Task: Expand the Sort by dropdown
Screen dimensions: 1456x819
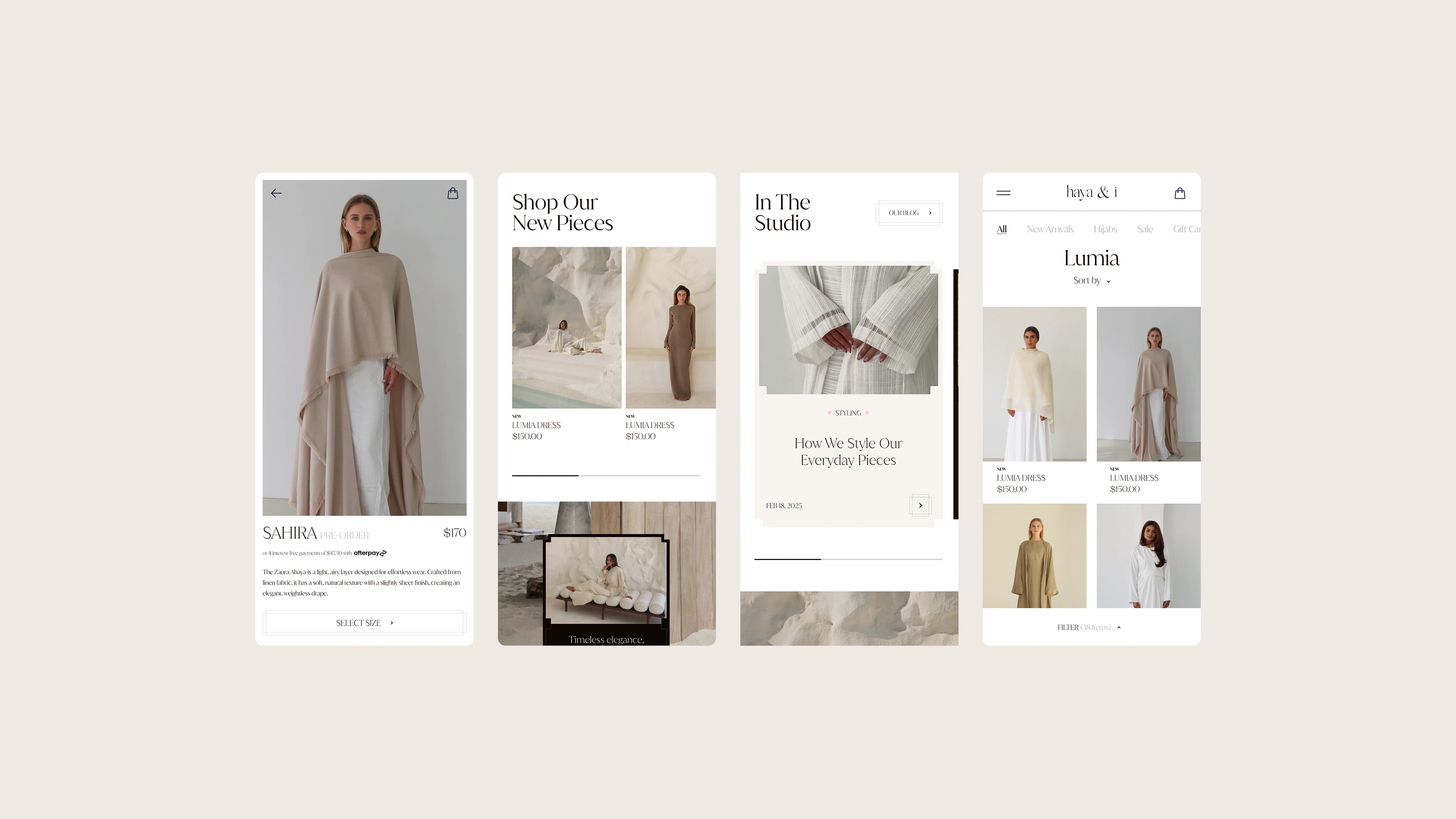Action: coord(1092,280)
